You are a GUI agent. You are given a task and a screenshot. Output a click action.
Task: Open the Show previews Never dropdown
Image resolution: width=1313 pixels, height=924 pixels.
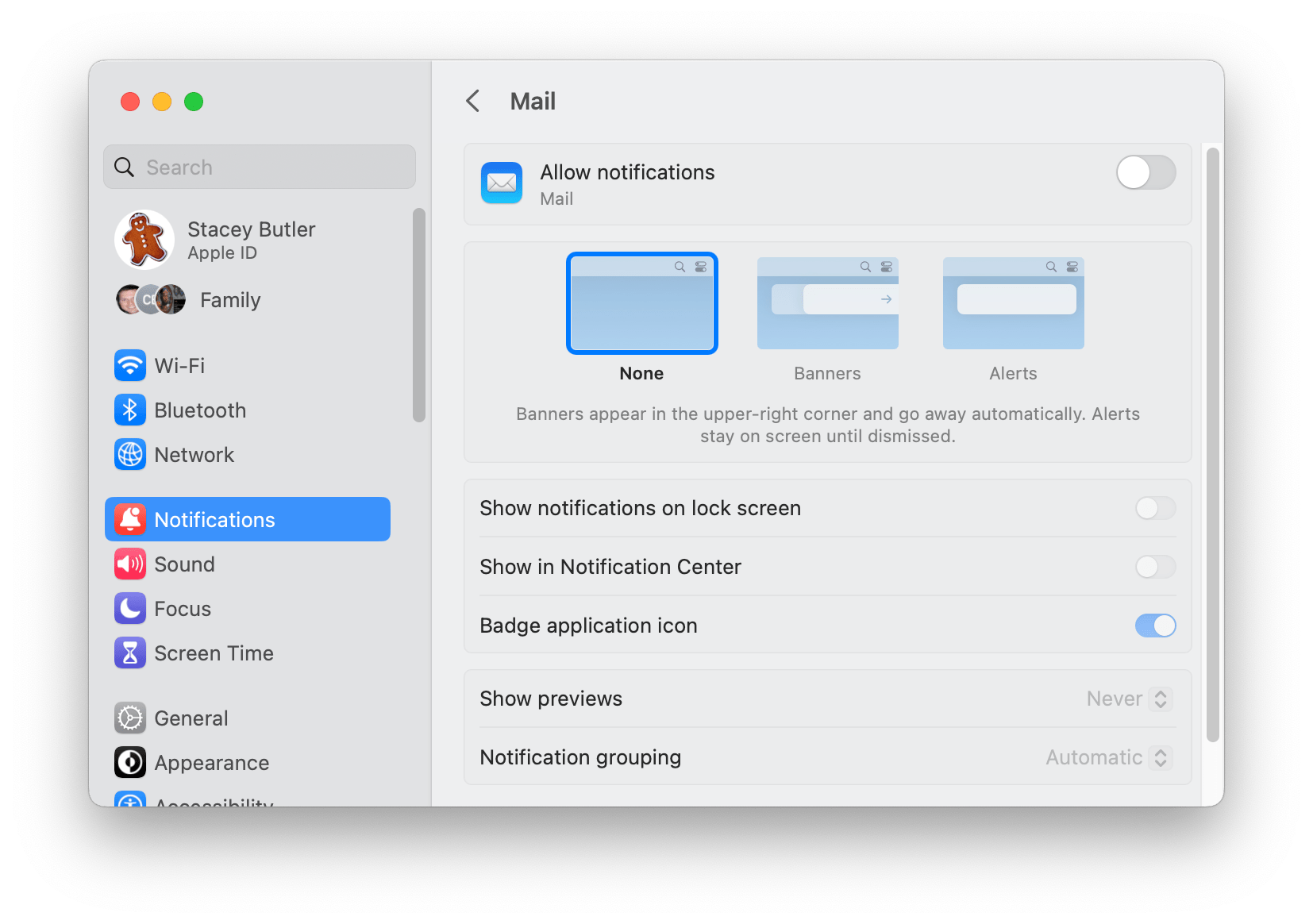[1129, 699]
